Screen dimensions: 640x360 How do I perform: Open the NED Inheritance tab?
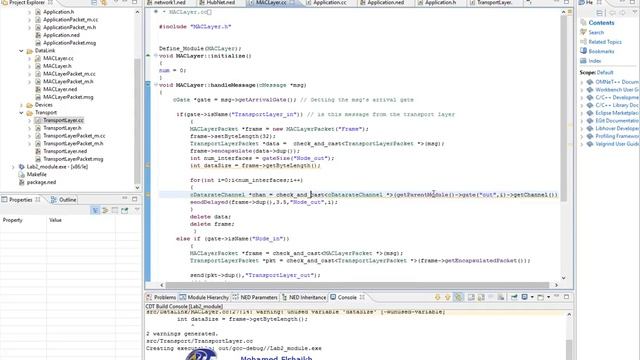304,298
